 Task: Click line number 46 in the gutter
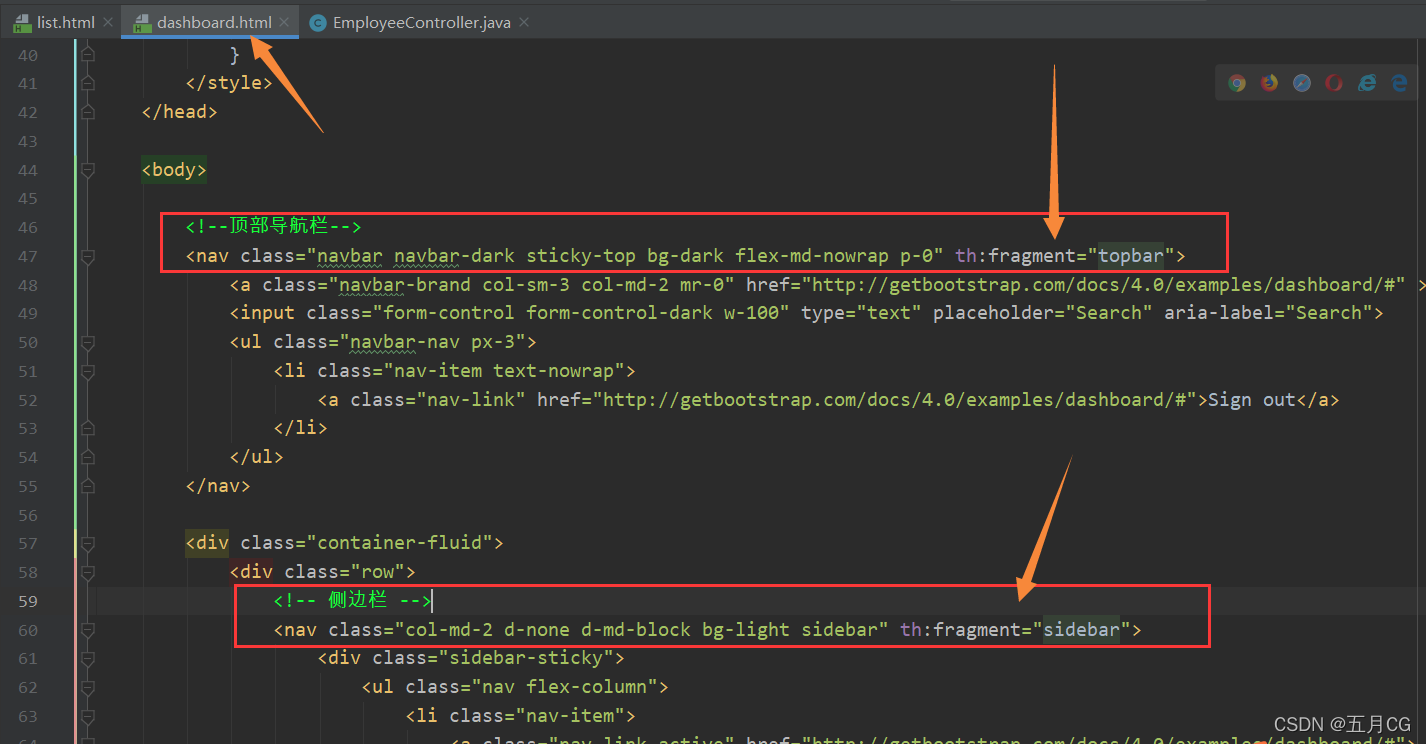[27, 227]
